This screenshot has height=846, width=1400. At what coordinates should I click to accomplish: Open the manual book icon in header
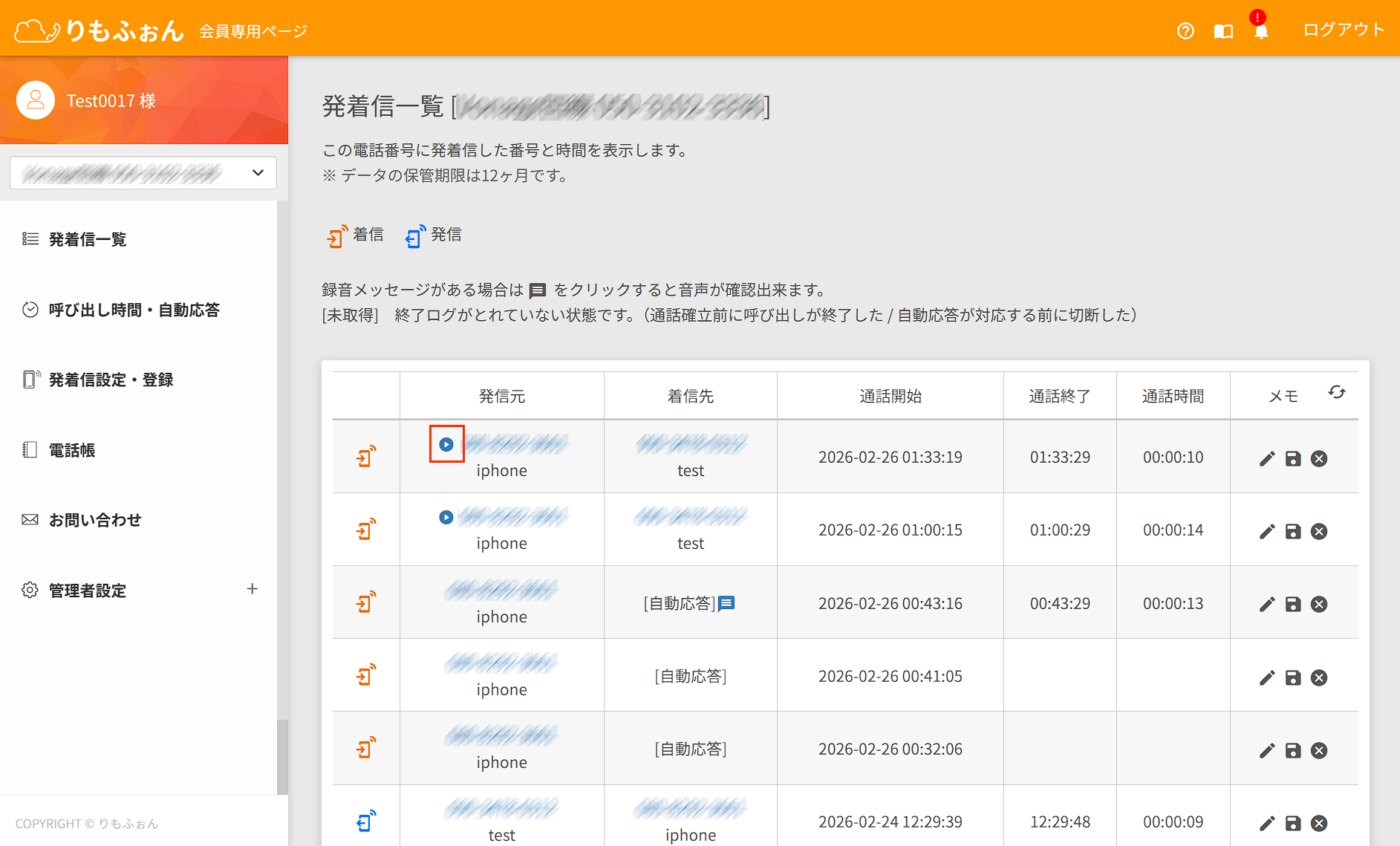click(x=1223, y=31)
